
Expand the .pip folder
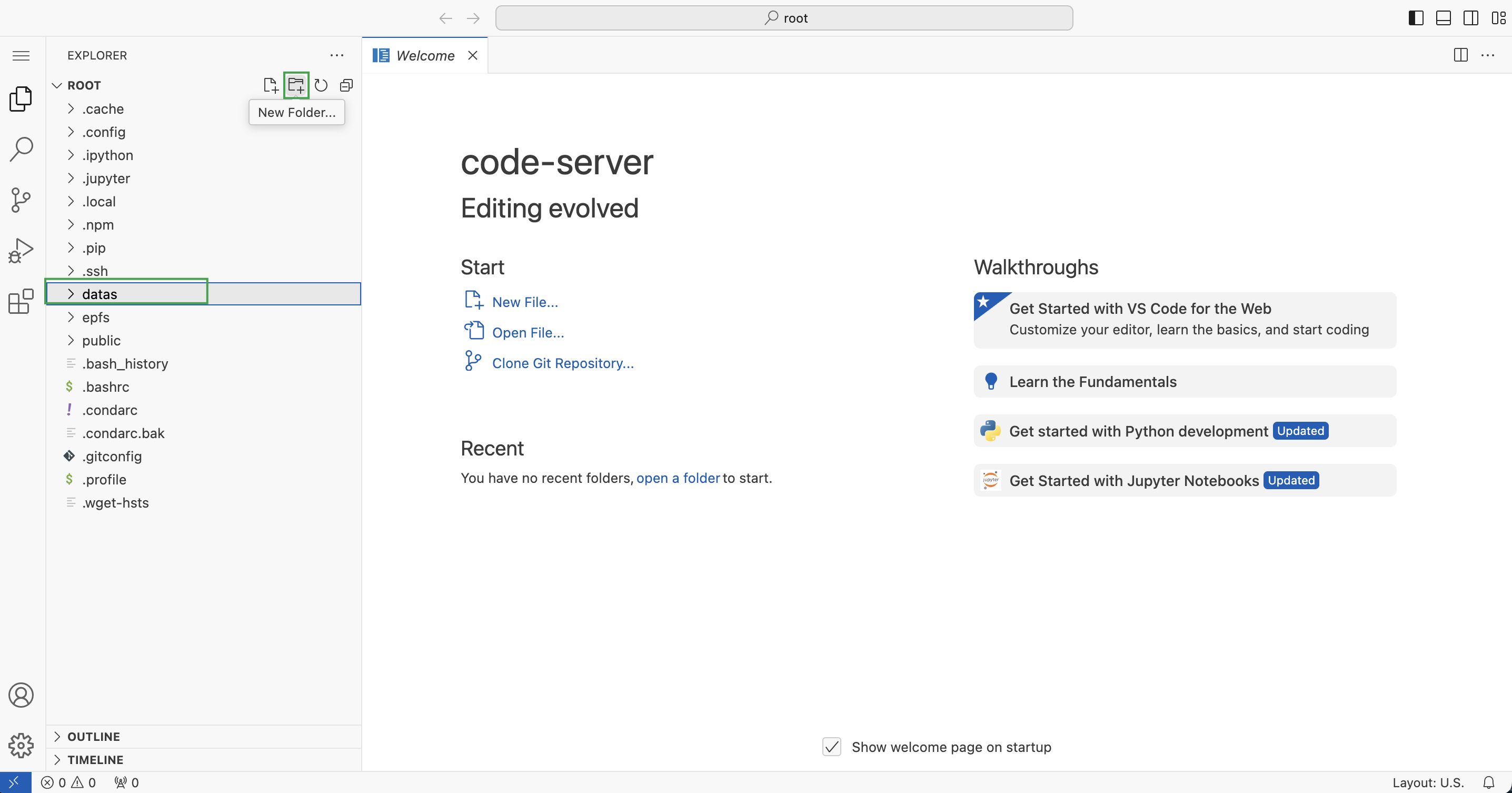[x=203, y=249]
